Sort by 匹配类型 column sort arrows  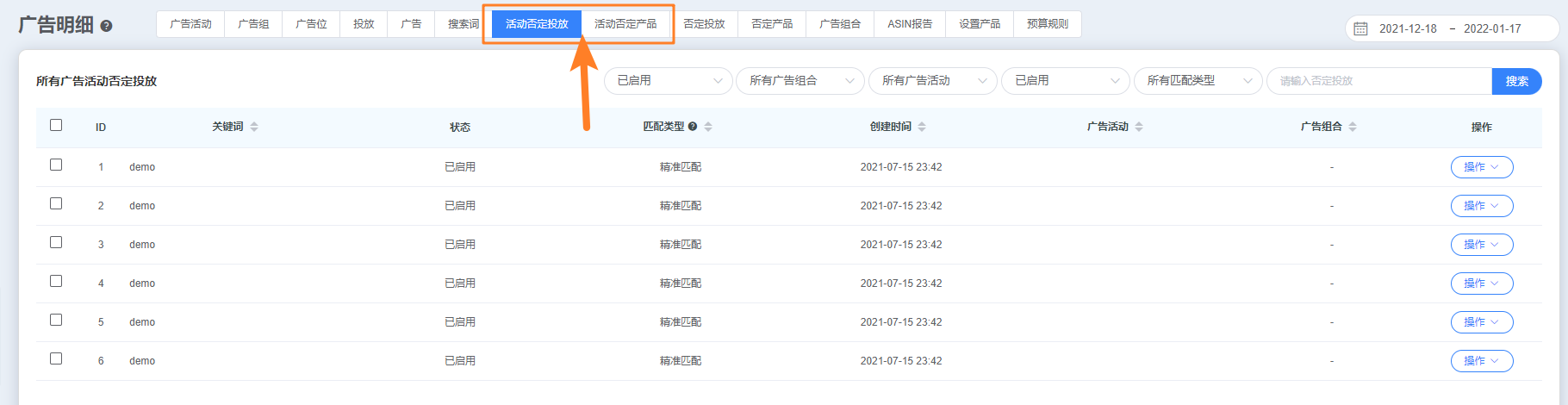708,127
